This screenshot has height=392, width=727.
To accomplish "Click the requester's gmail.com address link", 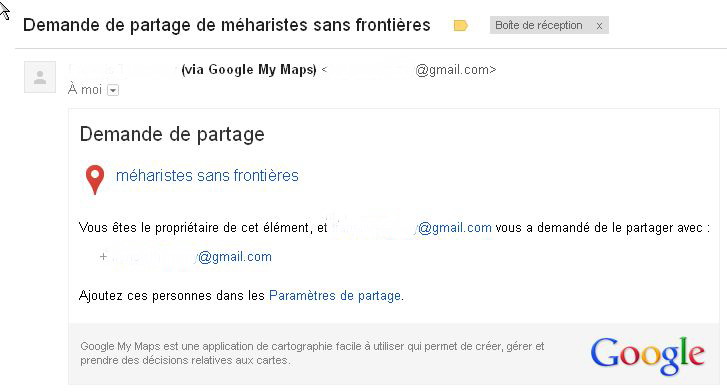I will tap(411, 228).
